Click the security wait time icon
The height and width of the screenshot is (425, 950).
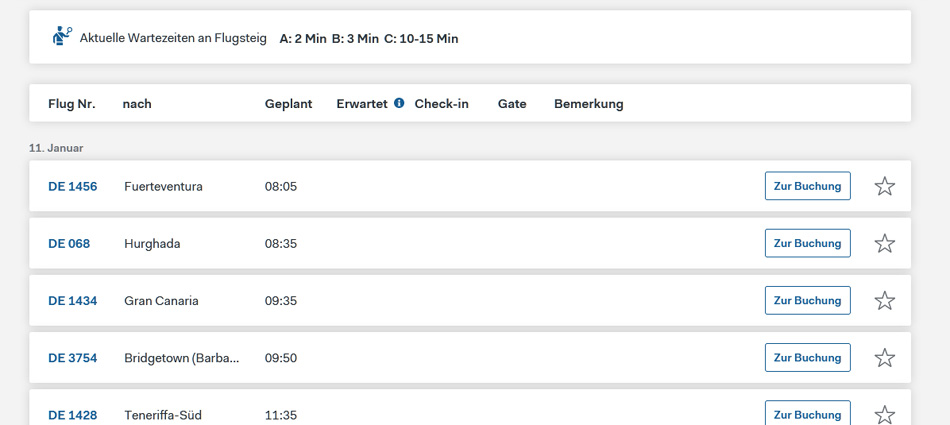pyautogui.click(x=63, y=37)
